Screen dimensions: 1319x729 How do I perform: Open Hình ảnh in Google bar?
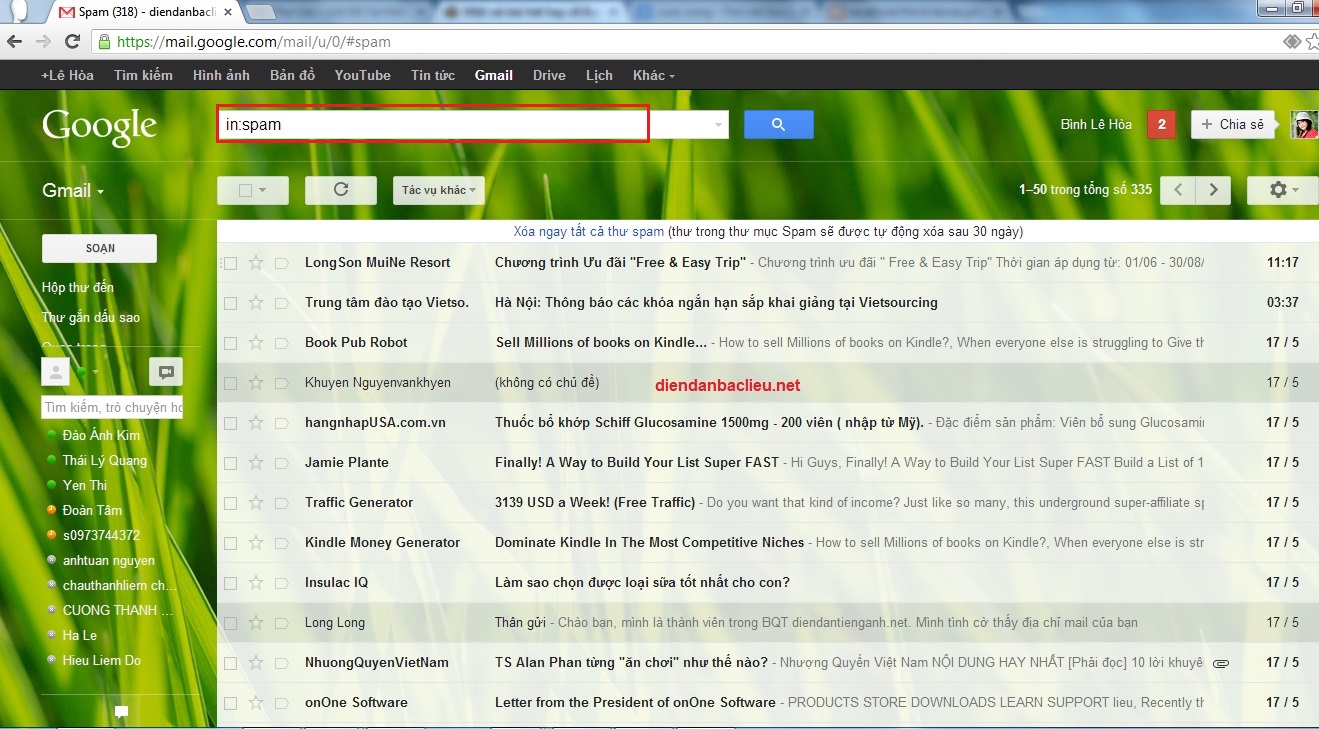221,75
